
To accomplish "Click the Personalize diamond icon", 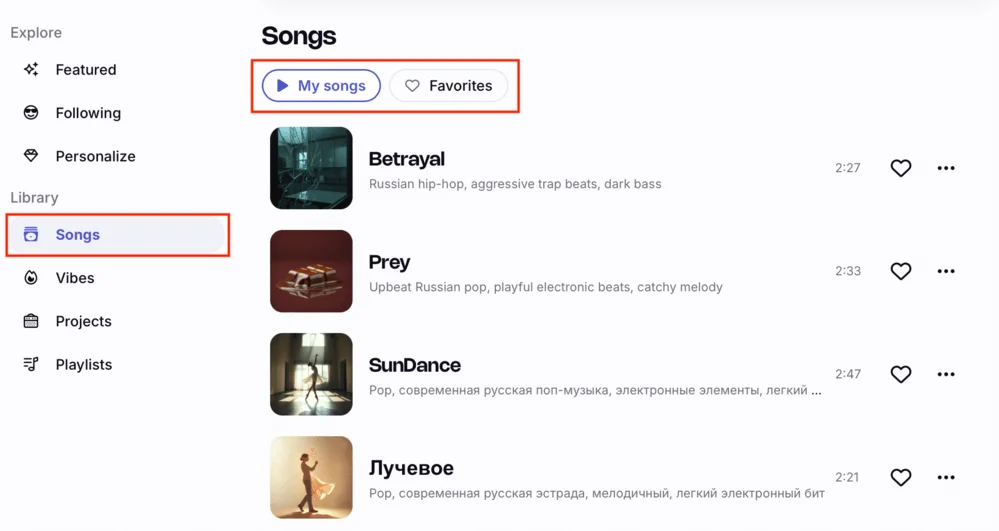I will [x=31, y=156].
